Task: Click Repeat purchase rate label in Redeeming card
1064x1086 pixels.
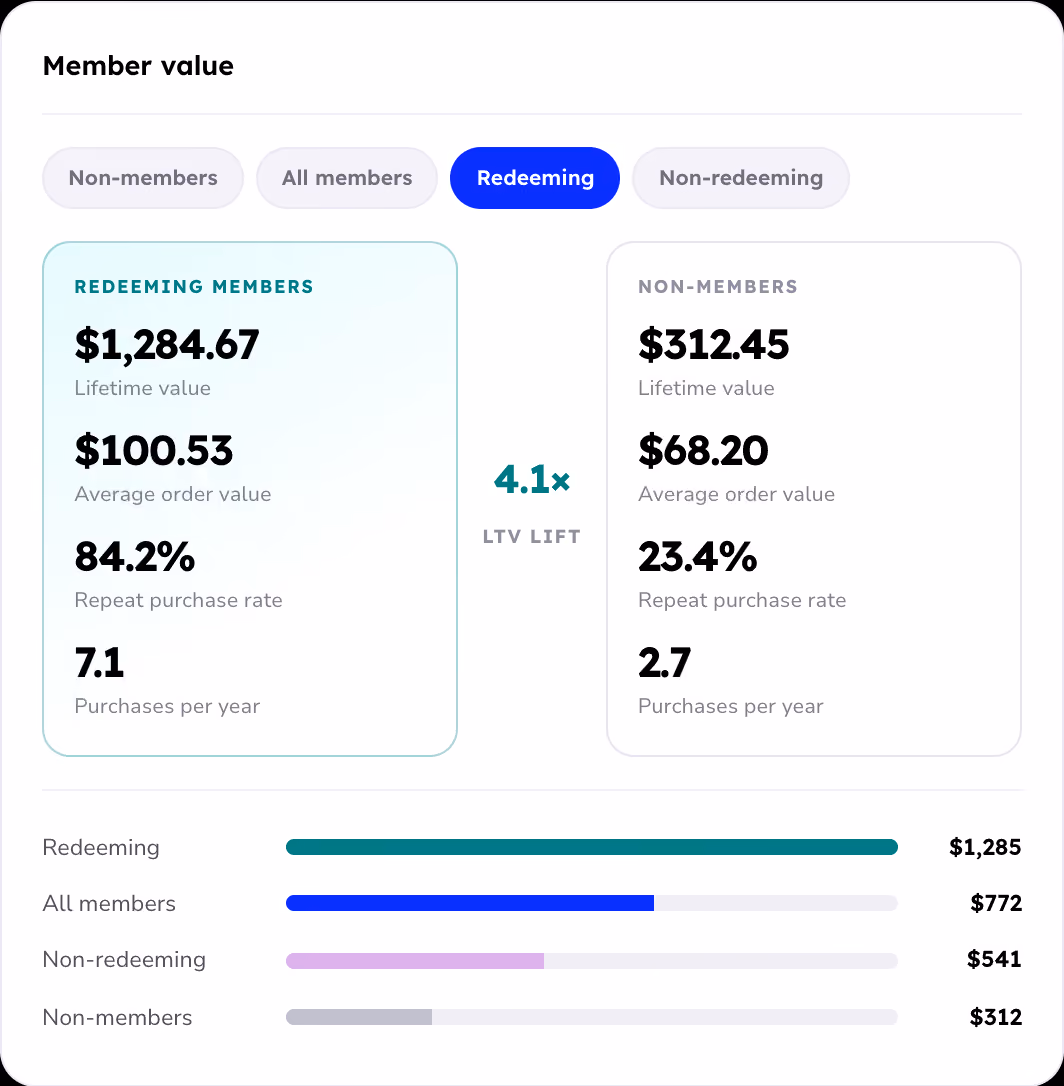Action: 179,600
